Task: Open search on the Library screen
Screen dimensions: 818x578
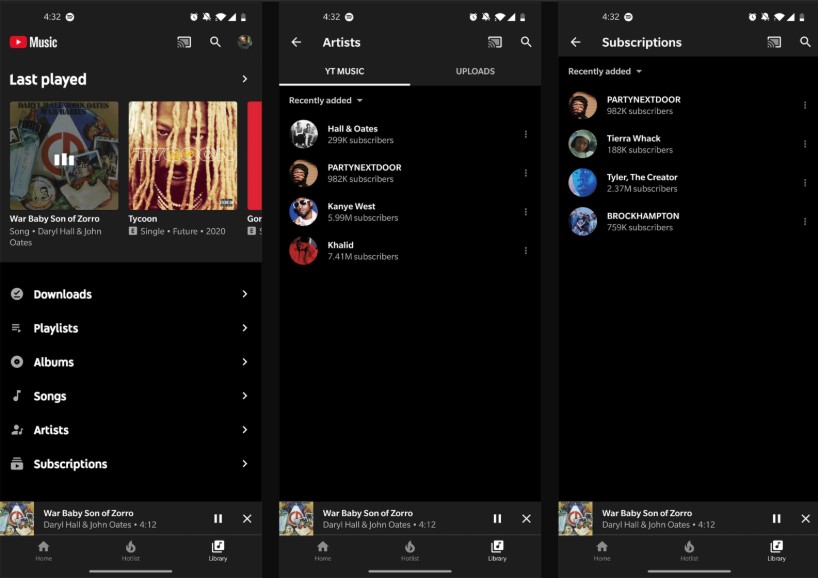Action: (x=215, y=42)
